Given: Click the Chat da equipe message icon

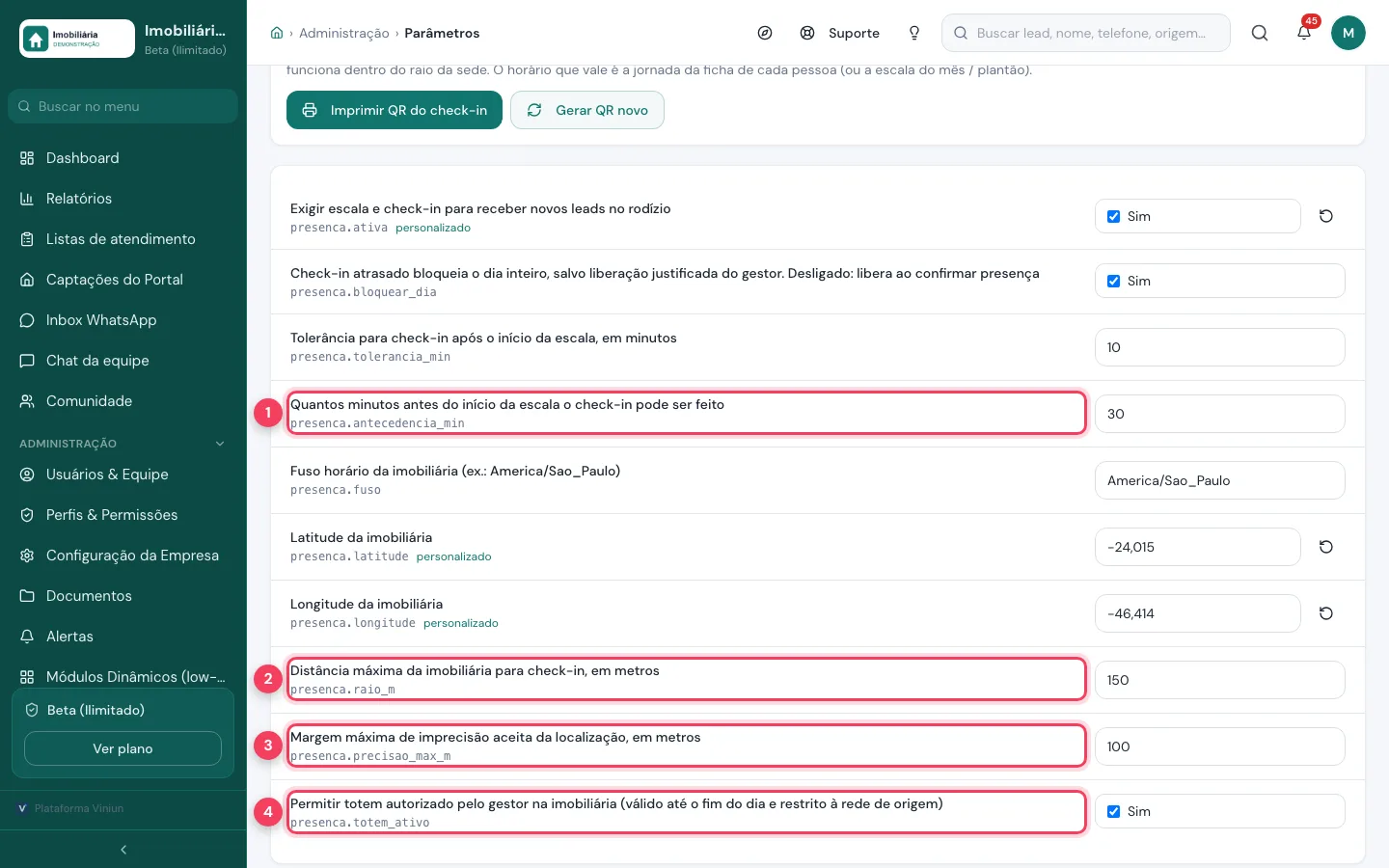Looking at the screenshot, I should point(27,361).
